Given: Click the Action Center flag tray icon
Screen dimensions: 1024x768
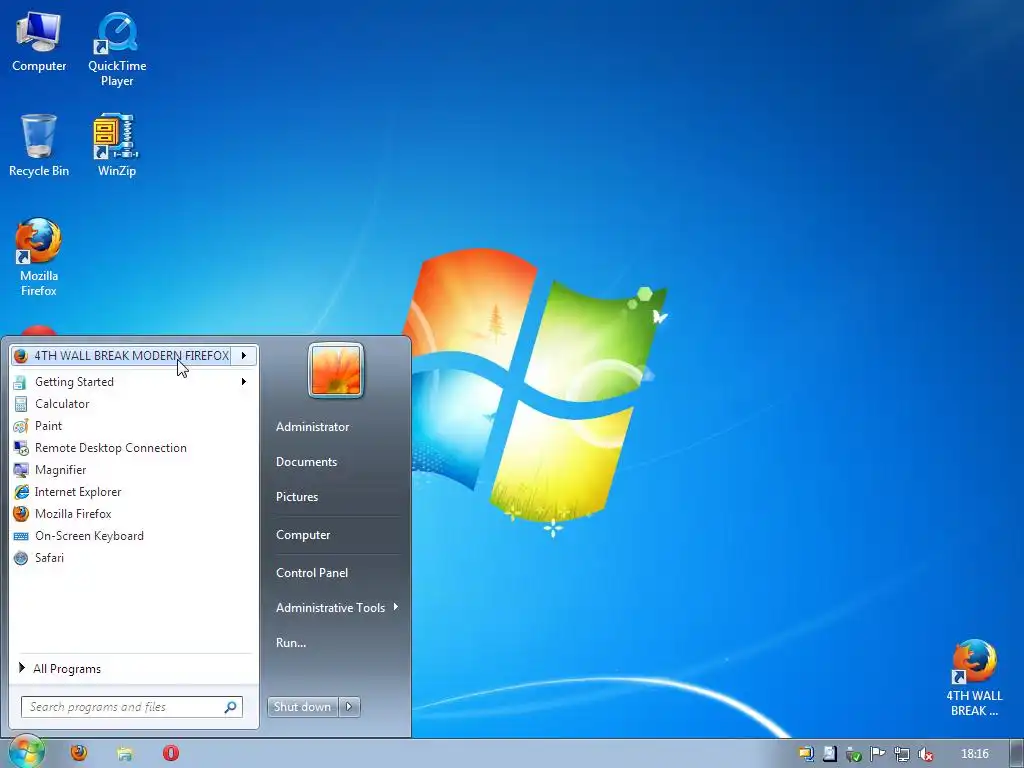Looking at the screenshot, I should [877, 754].
